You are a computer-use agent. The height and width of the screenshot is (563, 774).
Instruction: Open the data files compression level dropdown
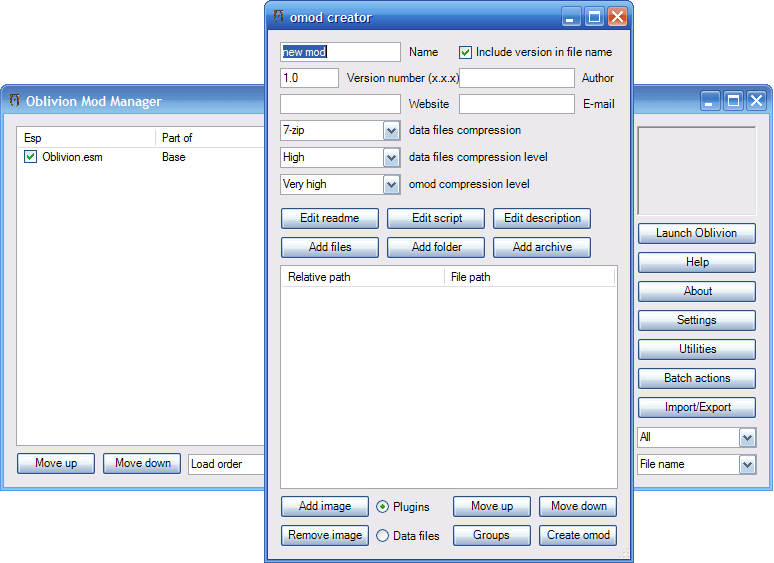391,158
